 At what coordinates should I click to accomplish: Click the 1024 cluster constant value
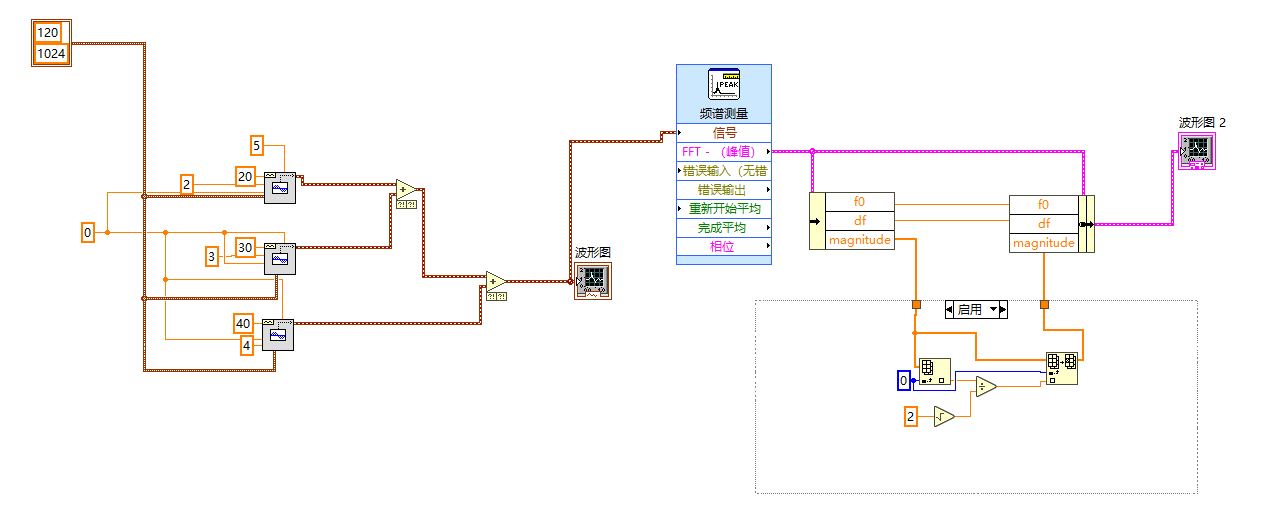coord(51,53)
